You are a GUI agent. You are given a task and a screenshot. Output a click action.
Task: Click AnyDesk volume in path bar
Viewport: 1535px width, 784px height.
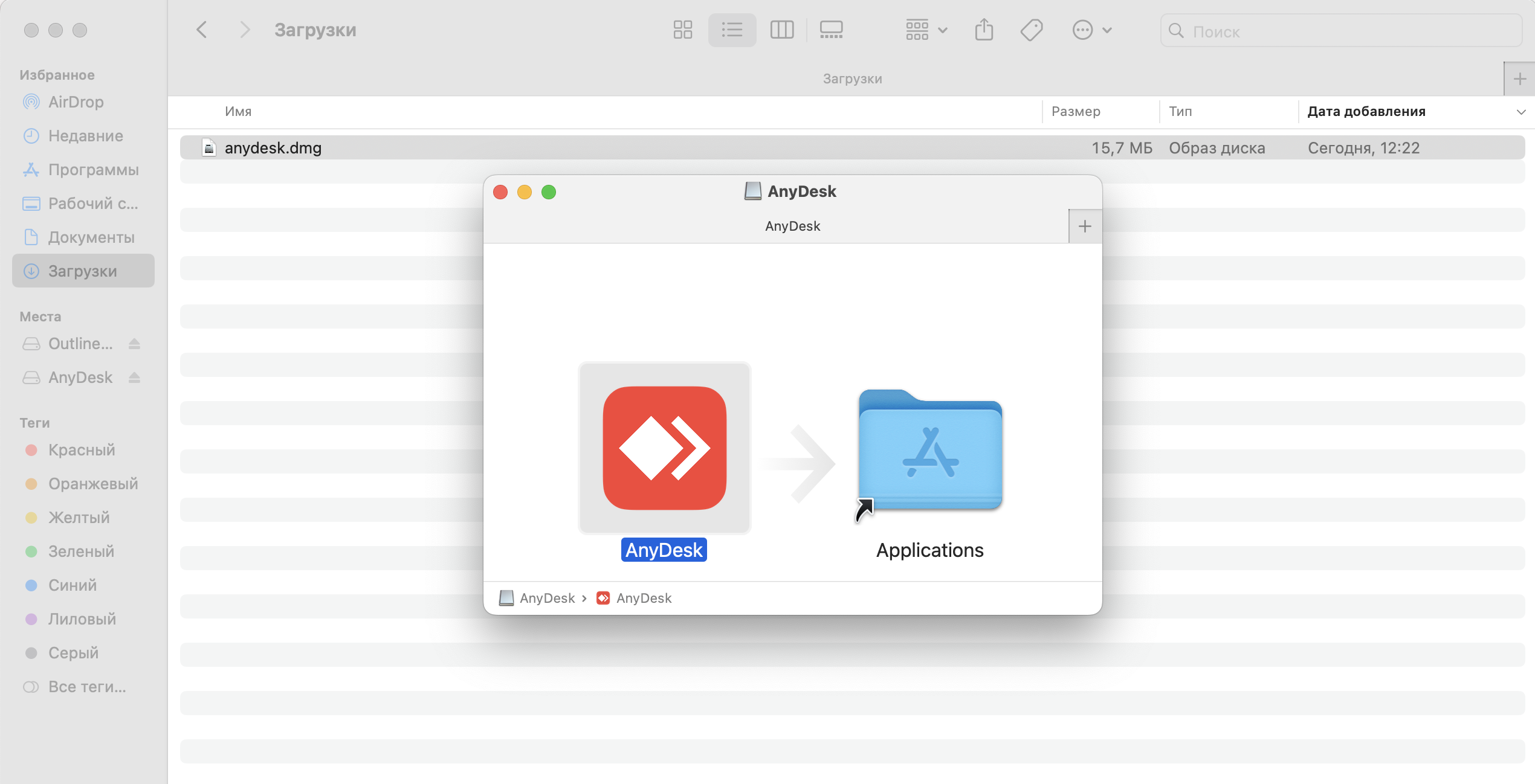[537, 598]
